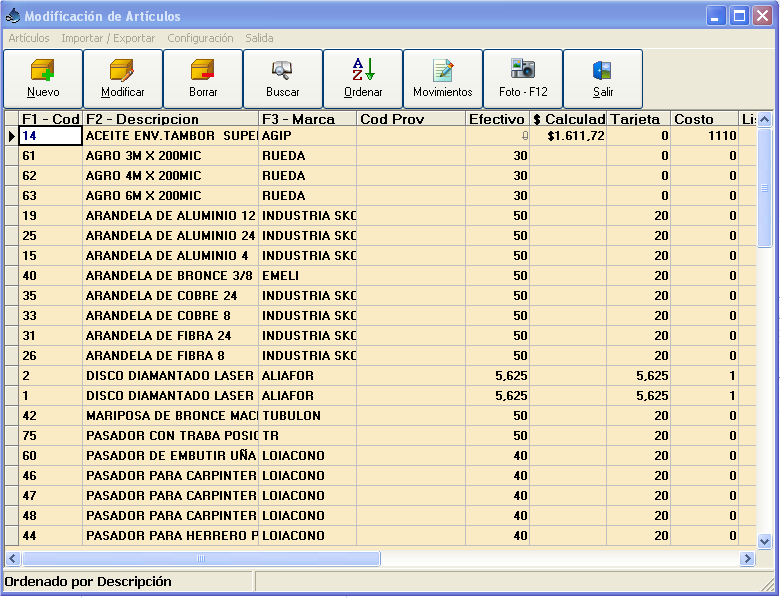
Task: Click the EMELI brand cell
Action: pos(307,276)
